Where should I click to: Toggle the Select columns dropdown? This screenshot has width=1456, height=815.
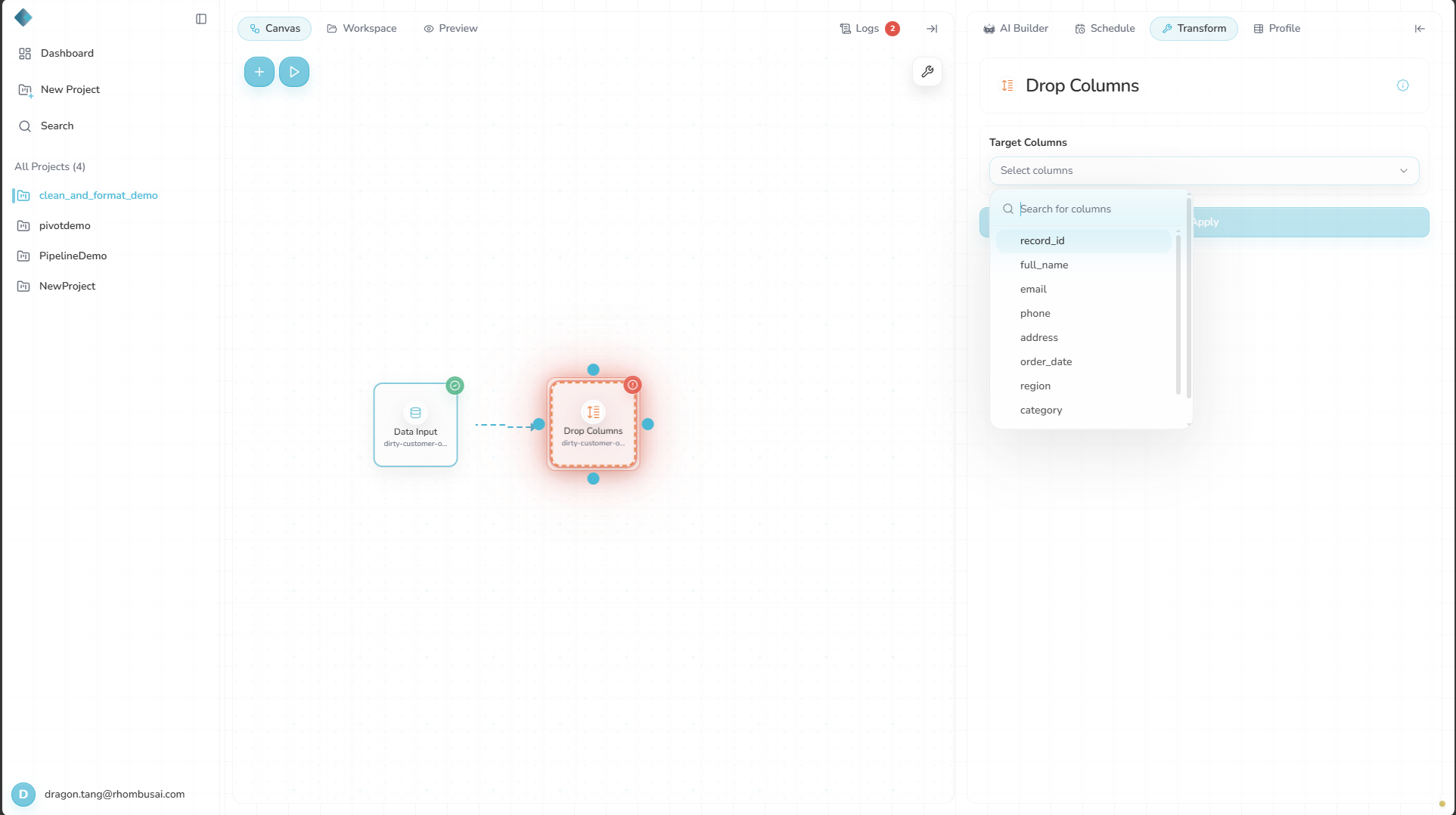(x=1203, y=171)
